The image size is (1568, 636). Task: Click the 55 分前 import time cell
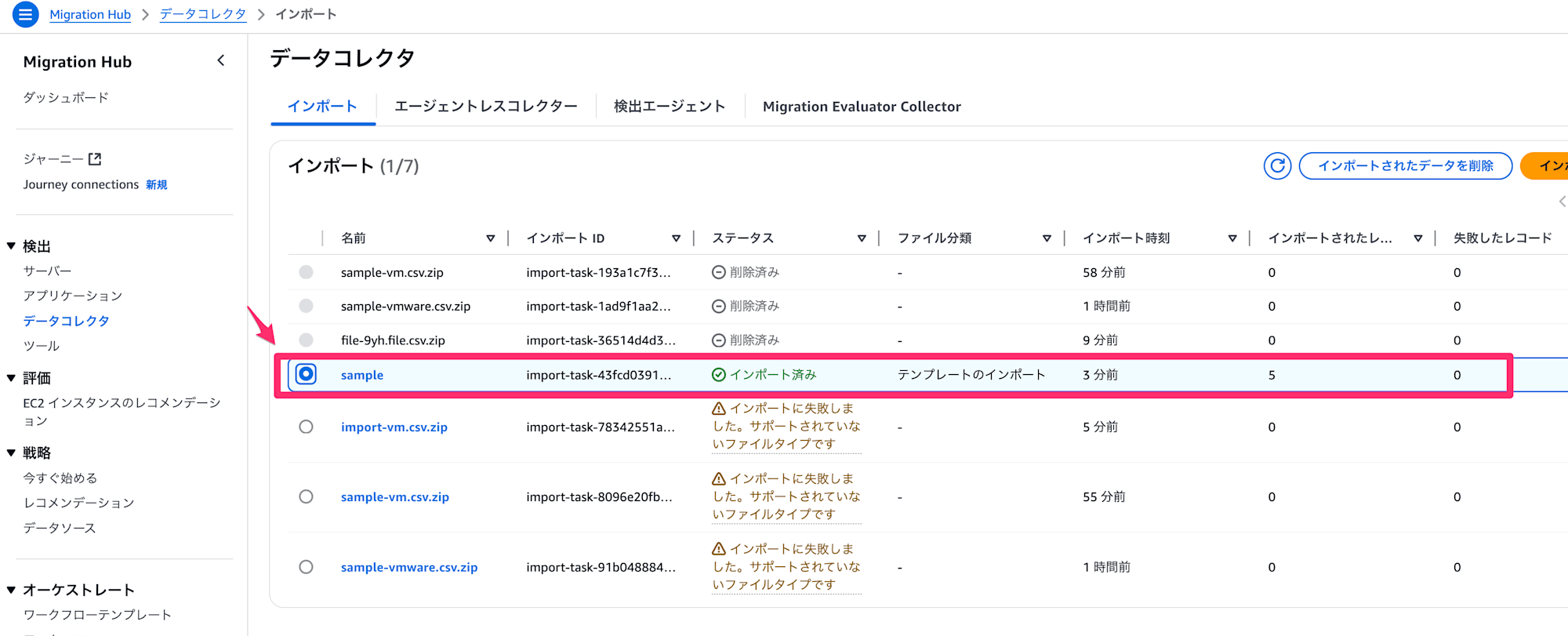click(x=1104, y=496)
